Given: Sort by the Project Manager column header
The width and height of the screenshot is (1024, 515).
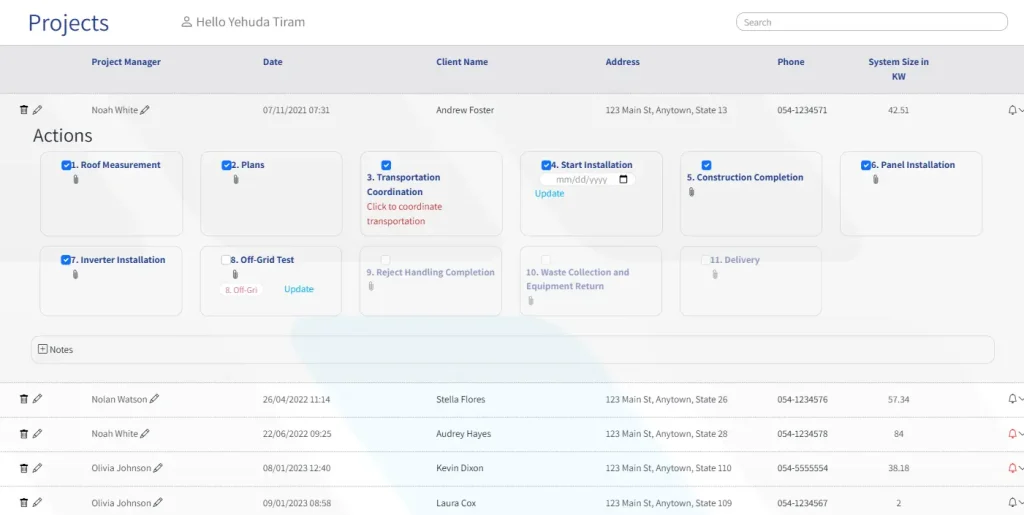Looking at the screenshot, I should coord(126,62).
